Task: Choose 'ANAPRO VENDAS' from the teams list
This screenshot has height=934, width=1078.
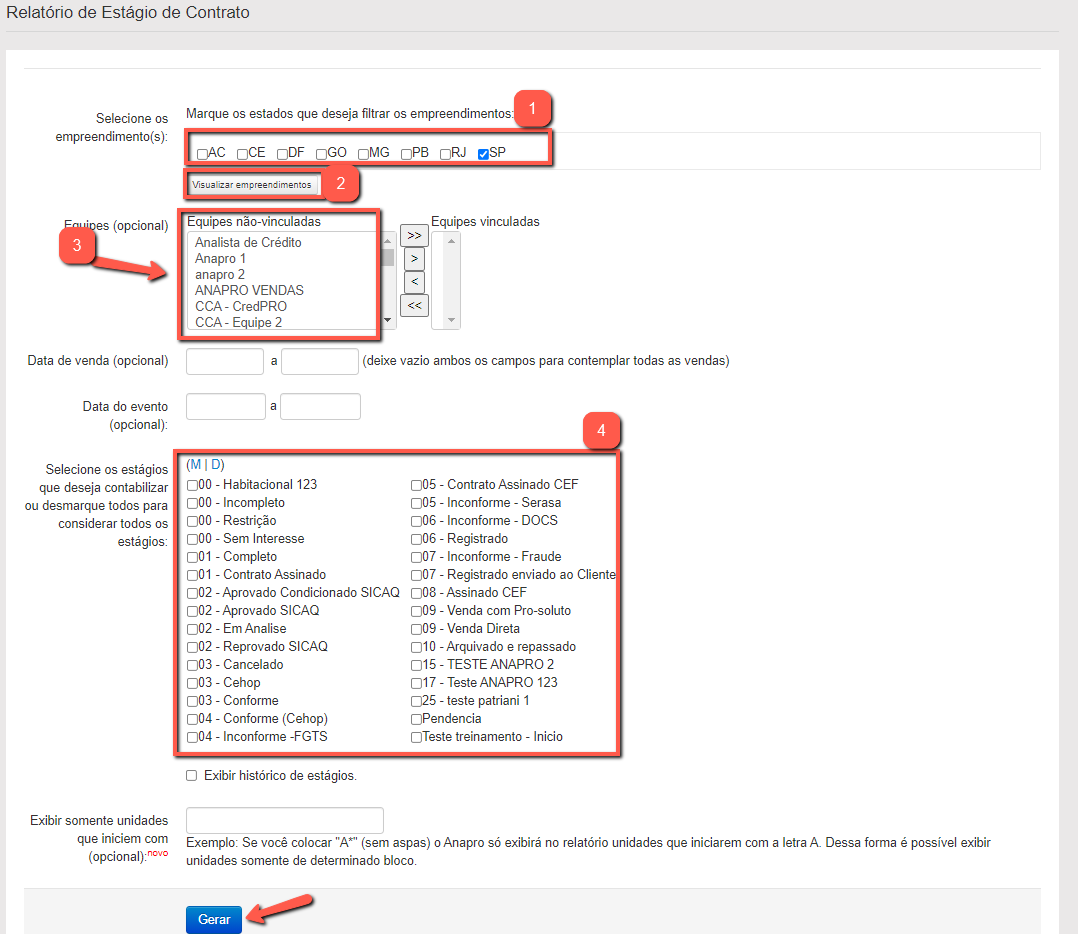Action: [249, 290]
